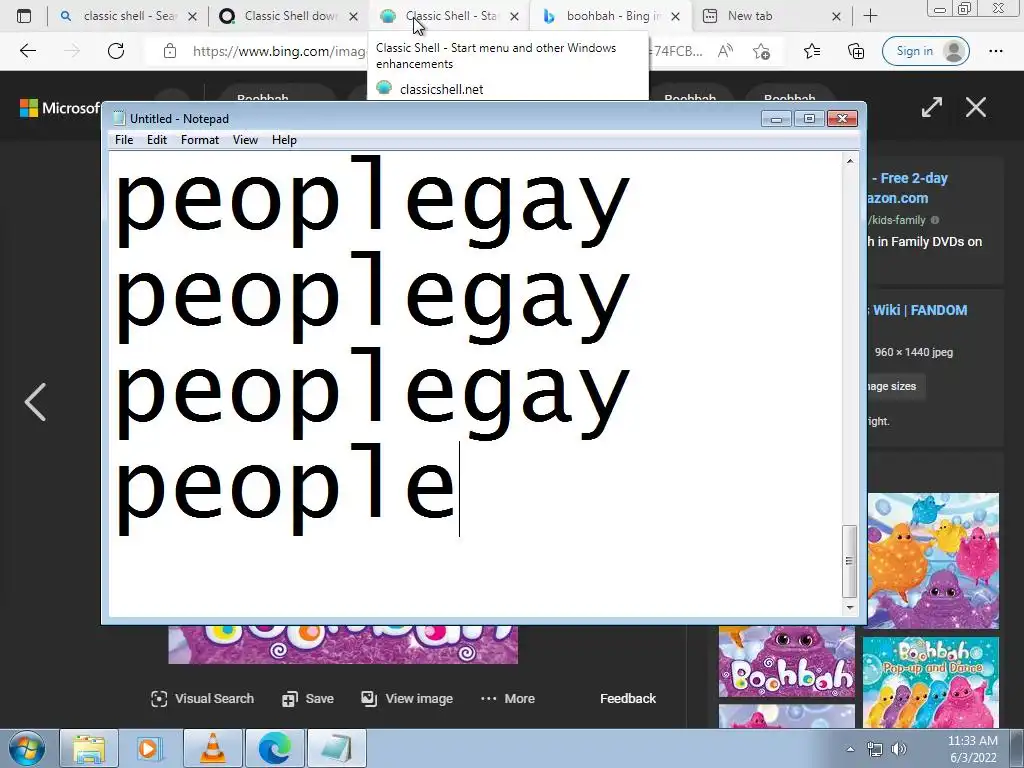Open the volume speaker tray icon
Image resolution: width=1024 pixels, height=768 pixels.
coord(899,749)
